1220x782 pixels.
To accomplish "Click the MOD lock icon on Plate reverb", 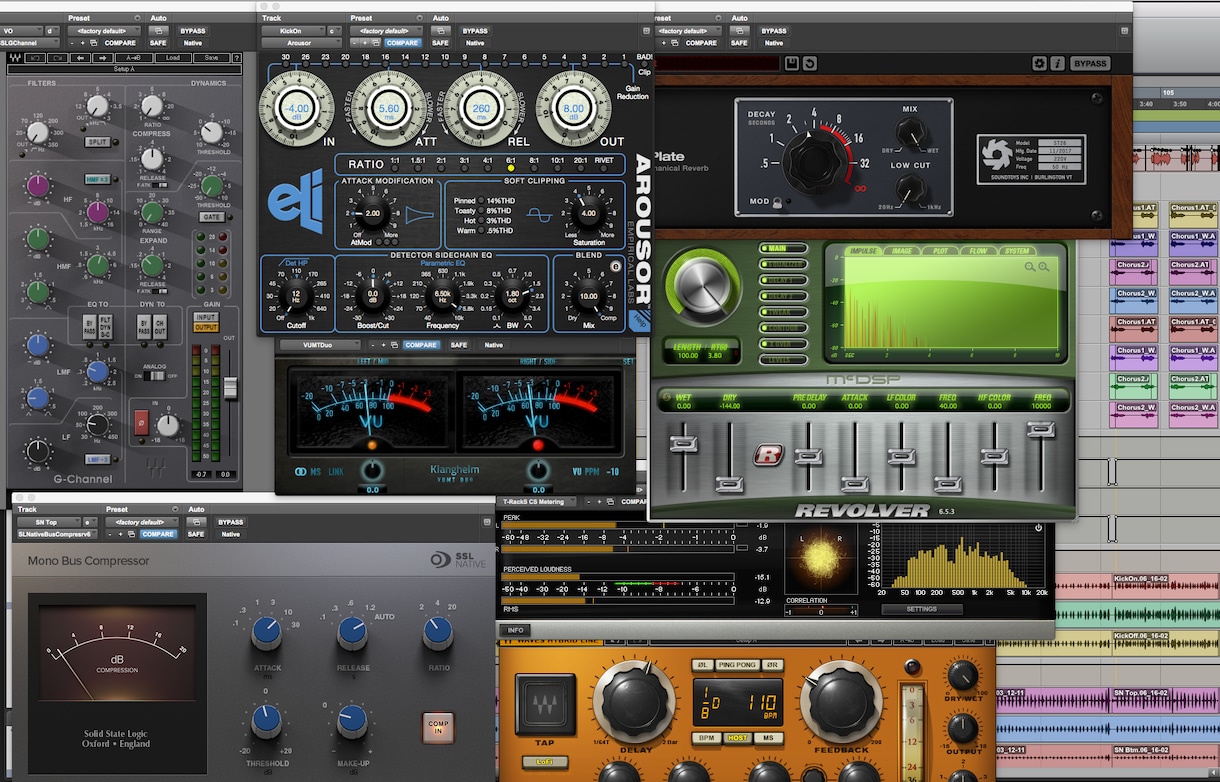I will 778,201.
